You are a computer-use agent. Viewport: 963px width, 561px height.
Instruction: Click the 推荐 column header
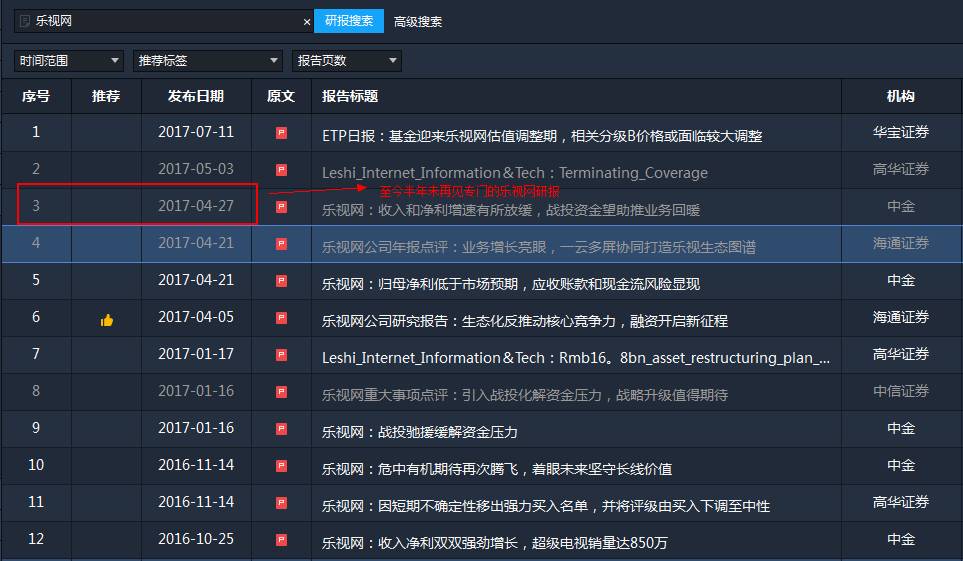(x=106, y=96)
